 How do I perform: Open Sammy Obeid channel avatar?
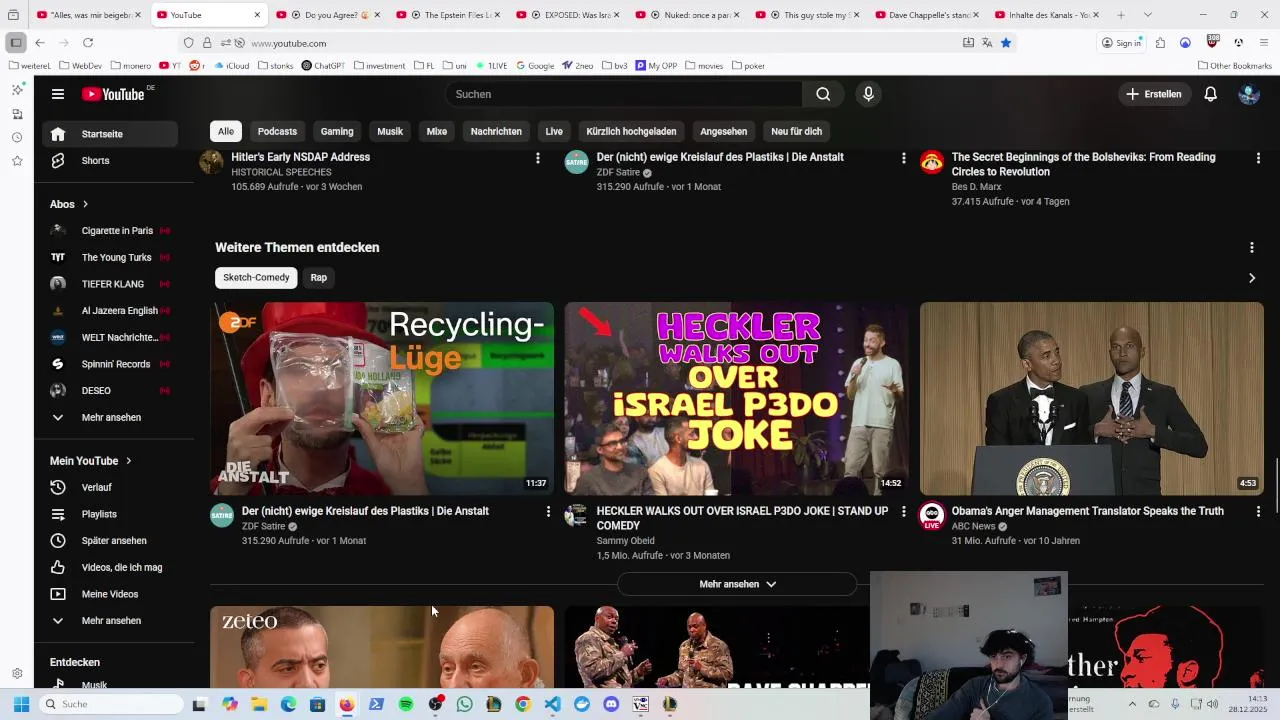pos(577,516)
